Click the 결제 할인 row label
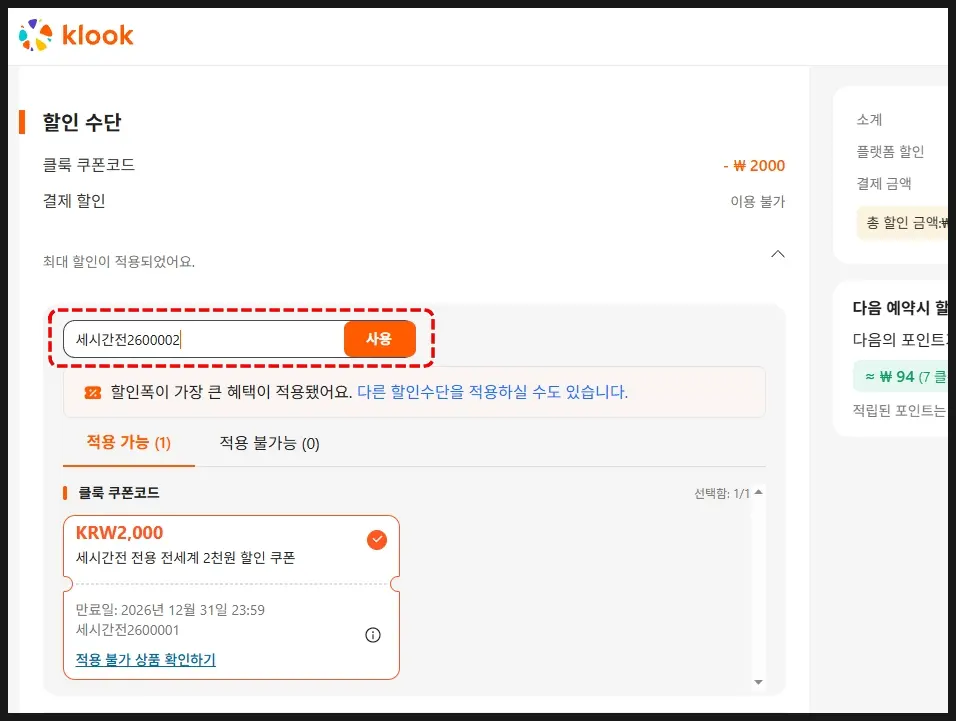 tap(74, 201)
